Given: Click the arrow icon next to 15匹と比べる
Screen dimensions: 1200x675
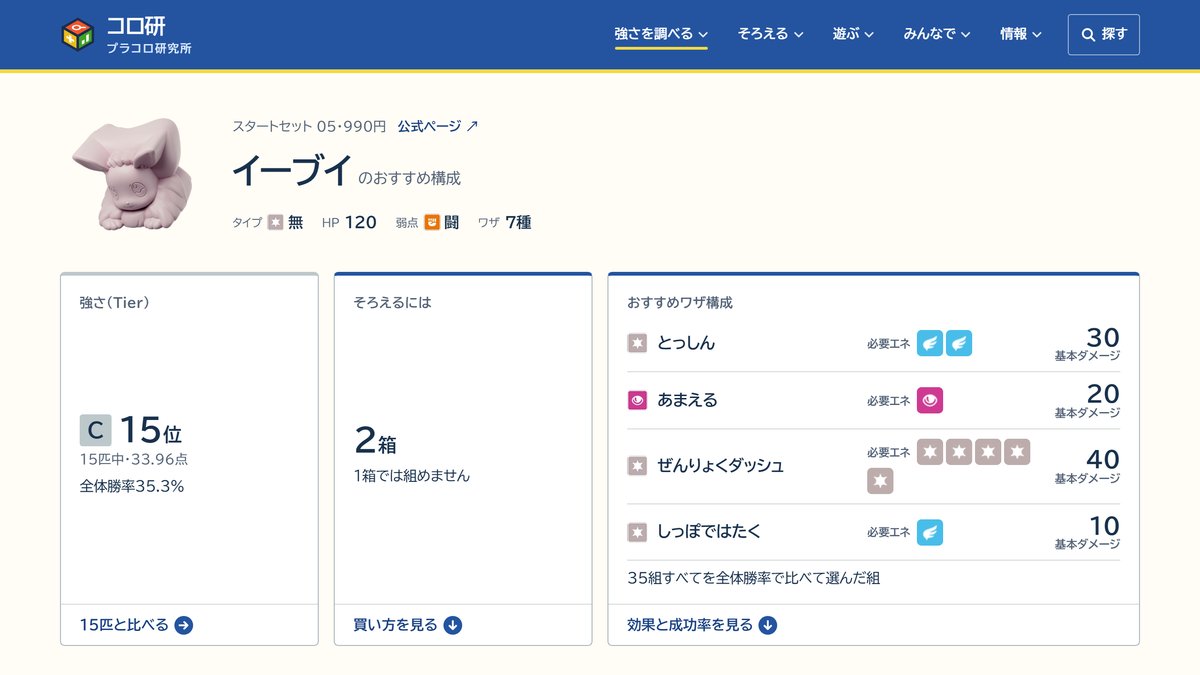Looking at the screenshot, I should tap(183, 625).
